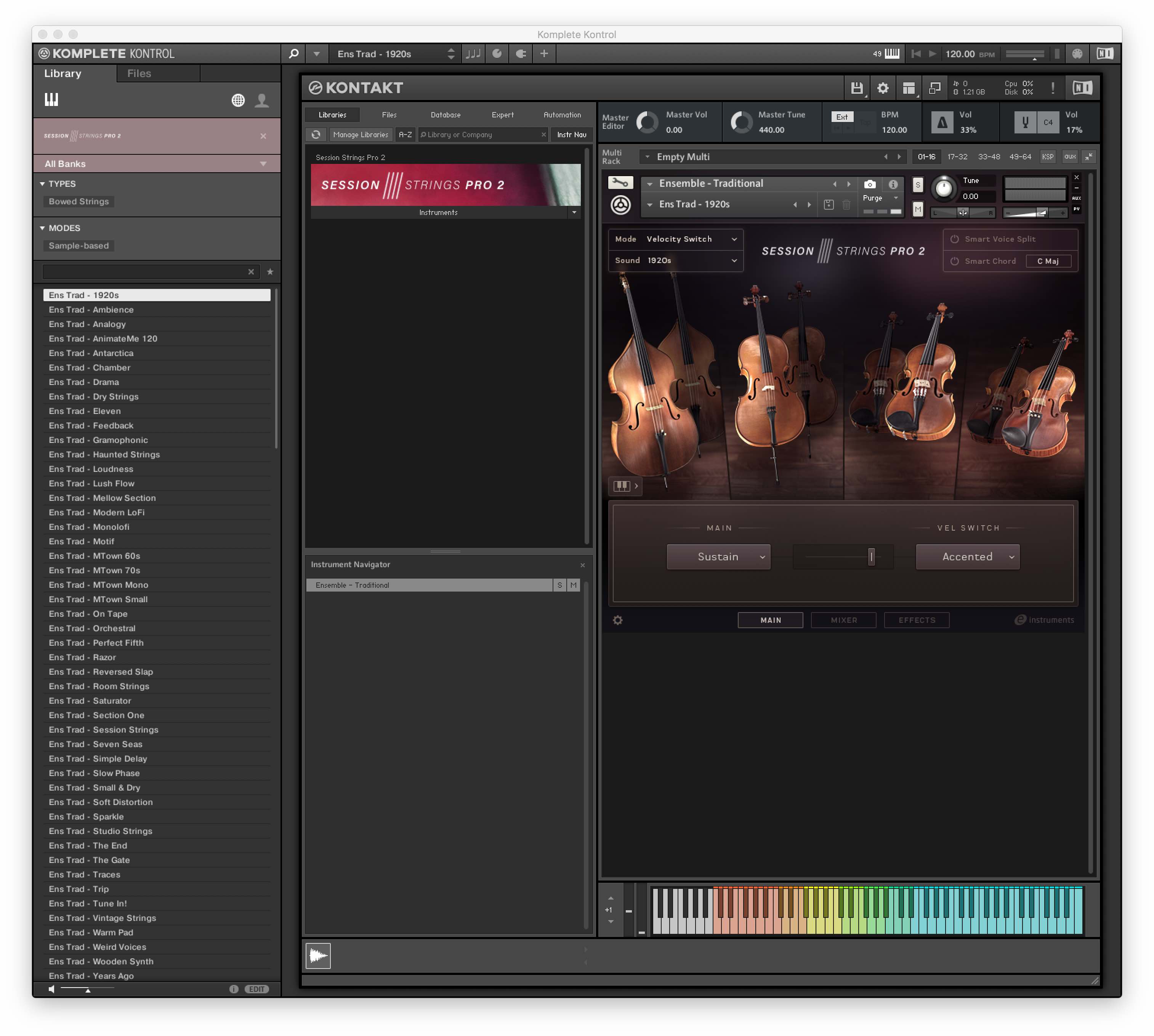Enable the Smart Chord power toggle
This screenshot has height=1036, width=1154.
pyautogui.click(x=955, y=261)
